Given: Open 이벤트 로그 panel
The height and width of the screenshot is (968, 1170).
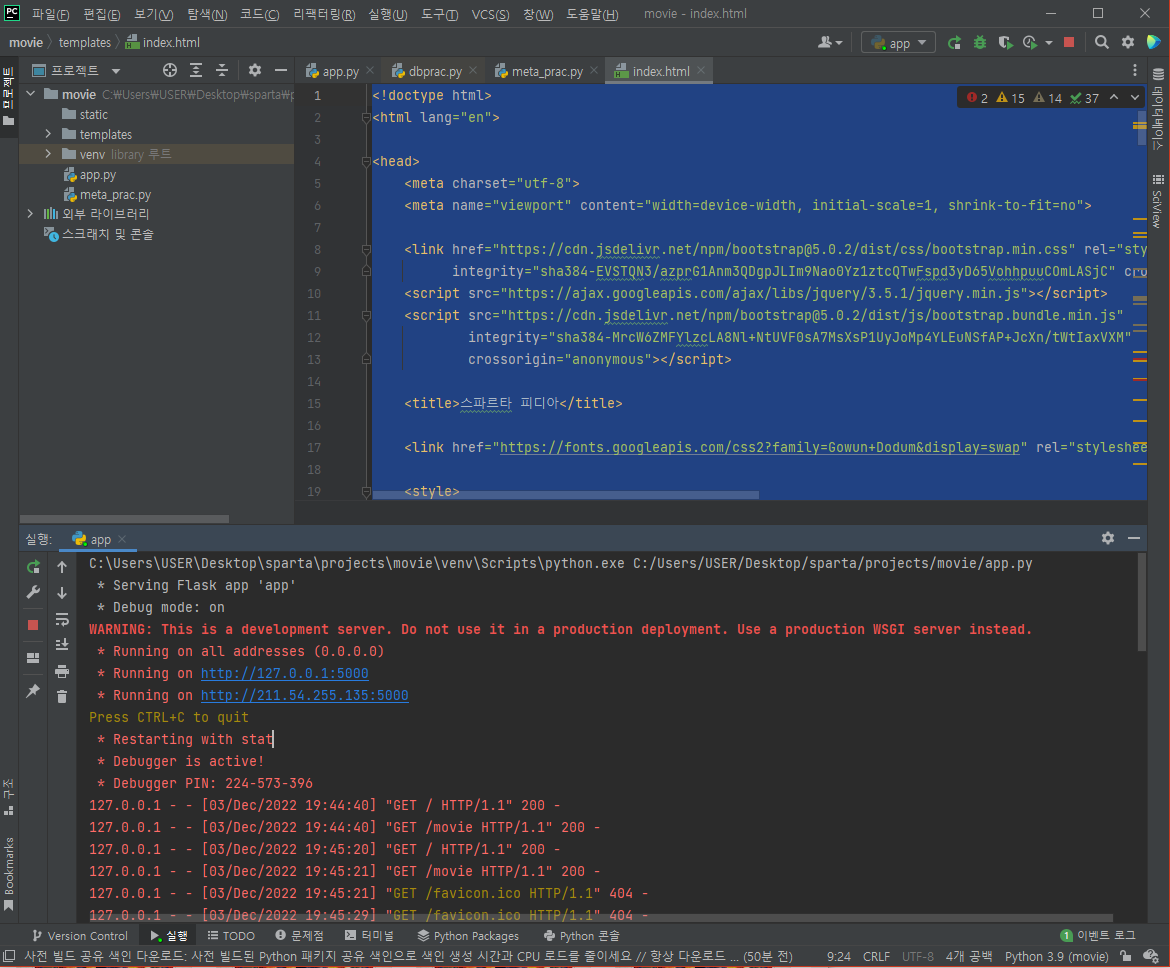Looking at the screenshot, I should (x=1098, y=936).
